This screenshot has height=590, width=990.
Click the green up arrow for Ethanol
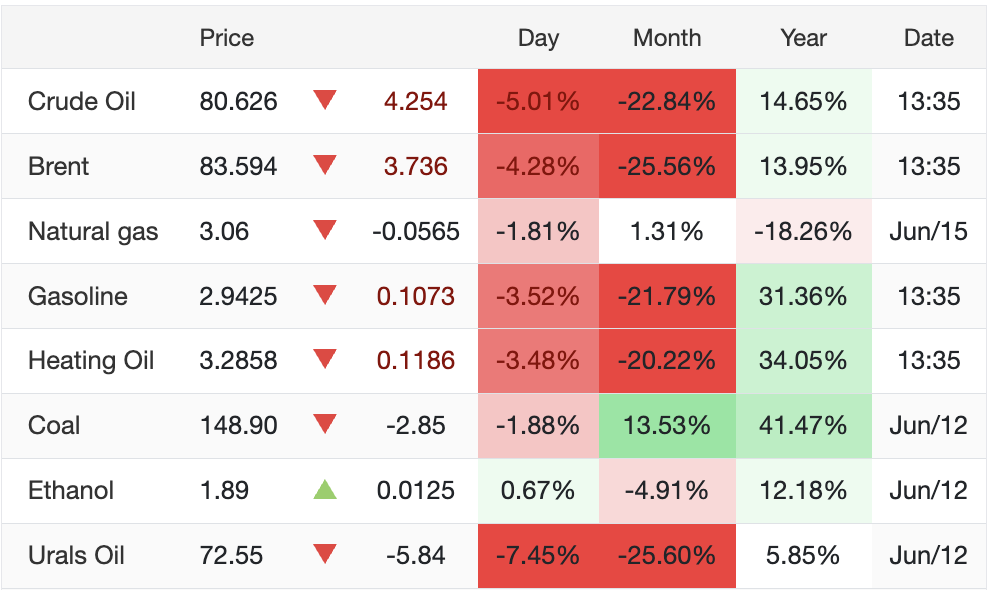coord(325,490)
